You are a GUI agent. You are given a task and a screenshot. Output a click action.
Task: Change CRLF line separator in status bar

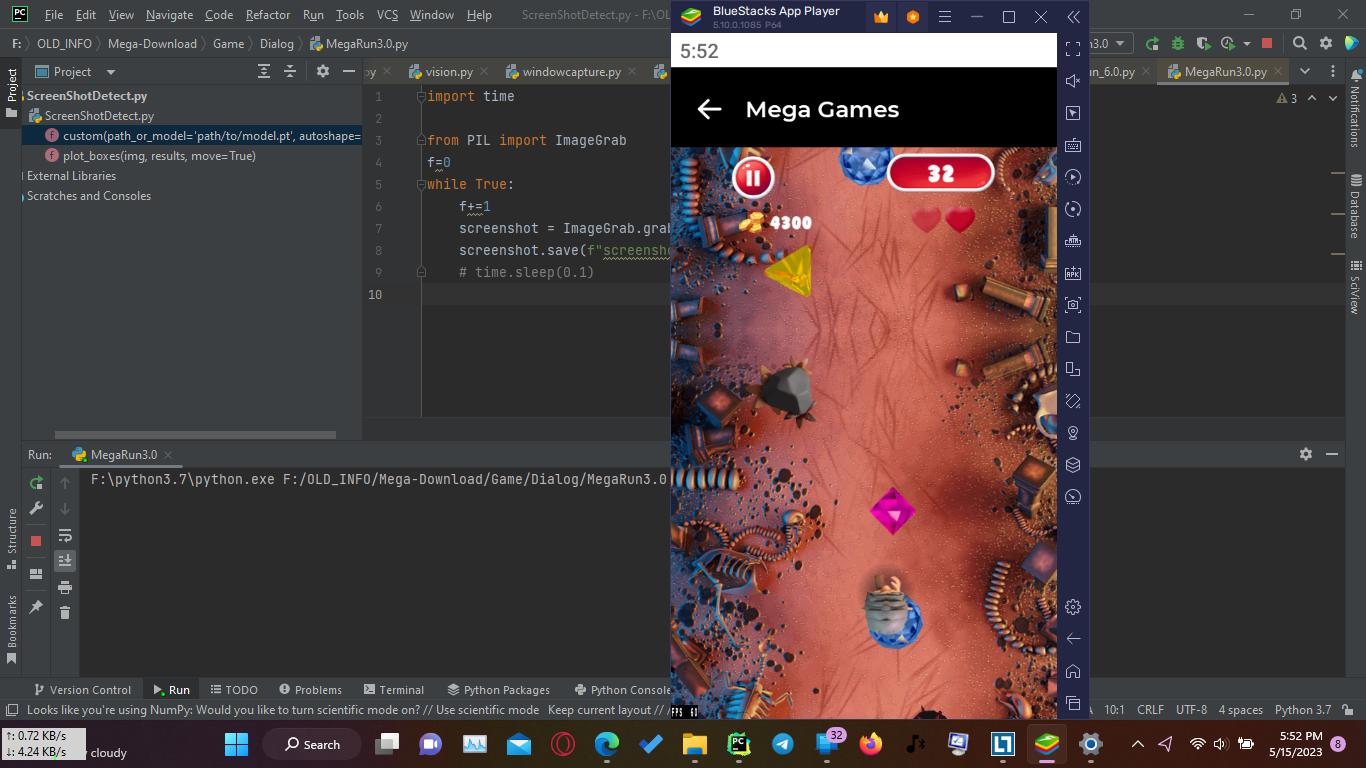tap(1150, 710)
